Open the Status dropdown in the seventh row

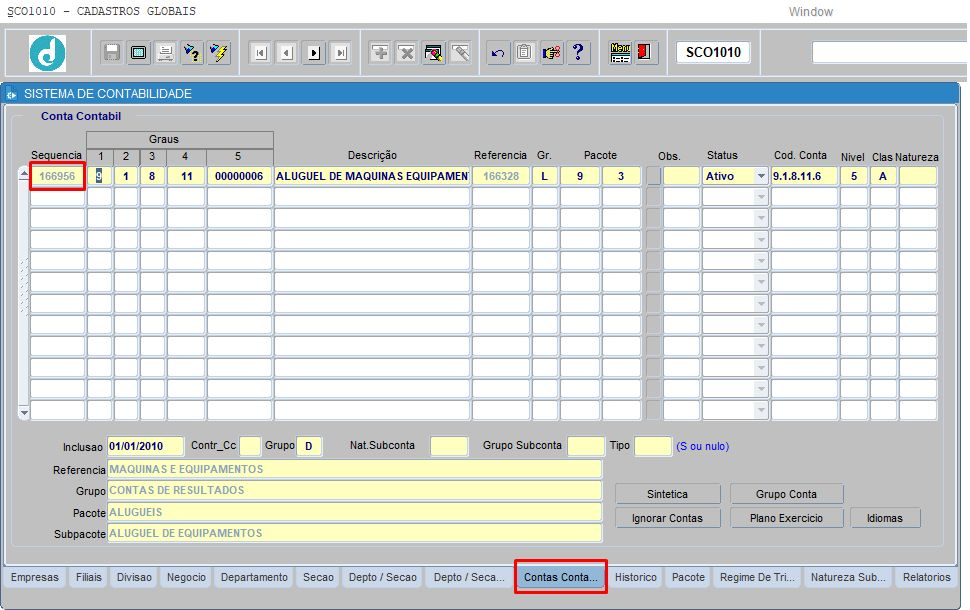761,304
